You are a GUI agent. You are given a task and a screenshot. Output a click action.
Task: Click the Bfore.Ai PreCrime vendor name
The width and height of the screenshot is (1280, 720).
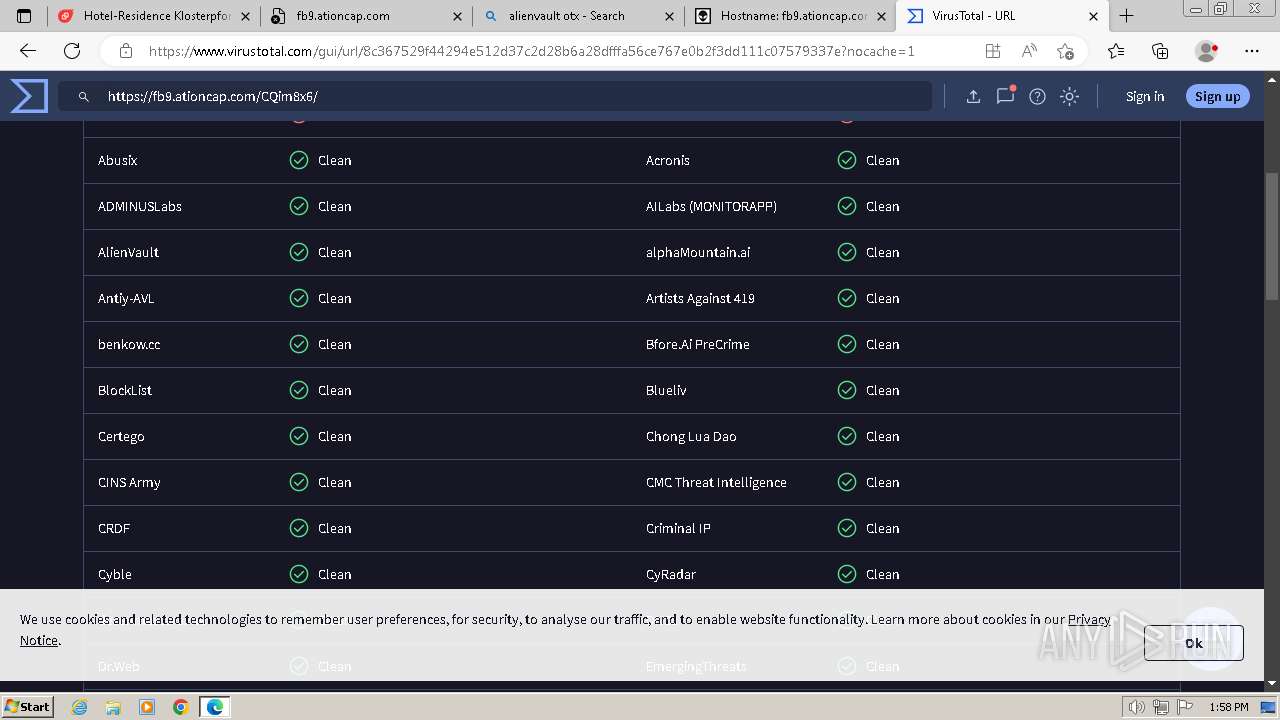[x=698, y=344]
